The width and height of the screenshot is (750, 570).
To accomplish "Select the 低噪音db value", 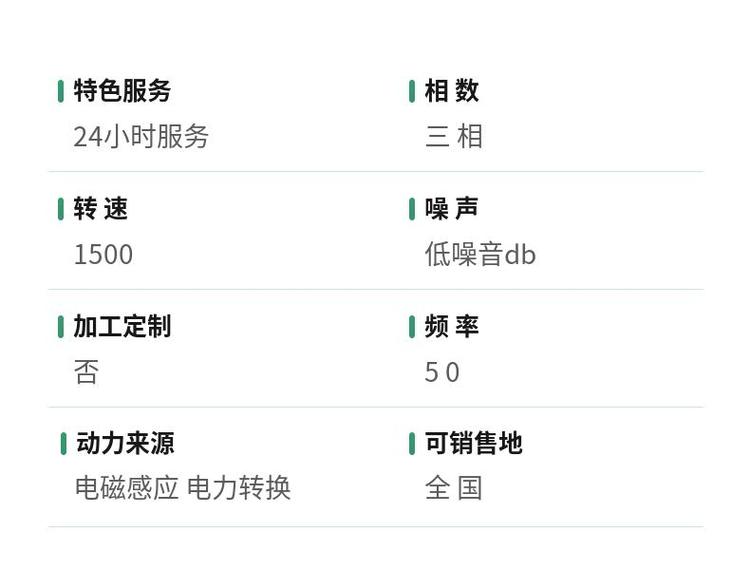I will pyautogui.click(x=480, y=254).
